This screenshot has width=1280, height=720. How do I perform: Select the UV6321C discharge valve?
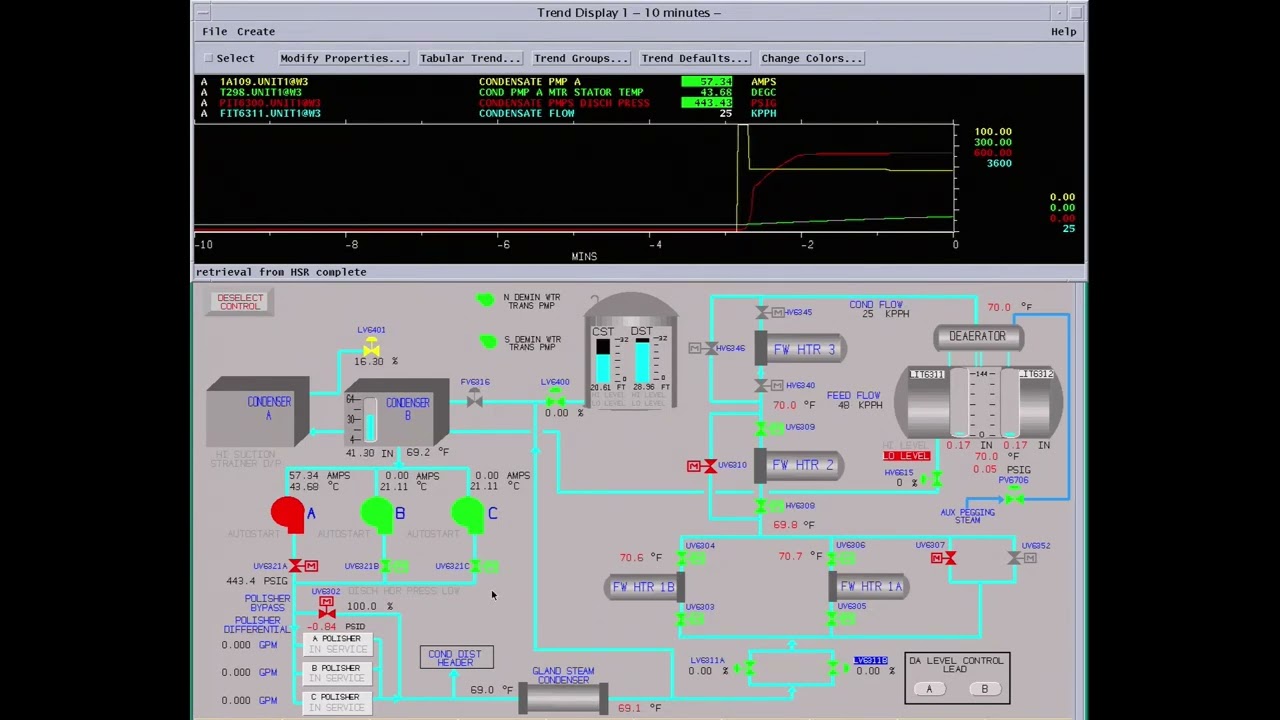(481, 566)
